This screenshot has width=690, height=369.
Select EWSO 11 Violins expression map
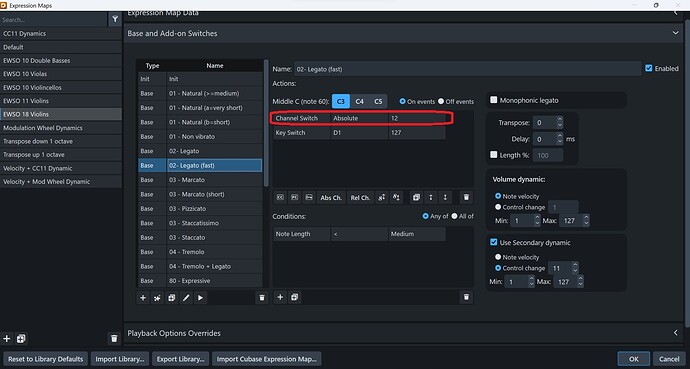[x=61, y=101]
